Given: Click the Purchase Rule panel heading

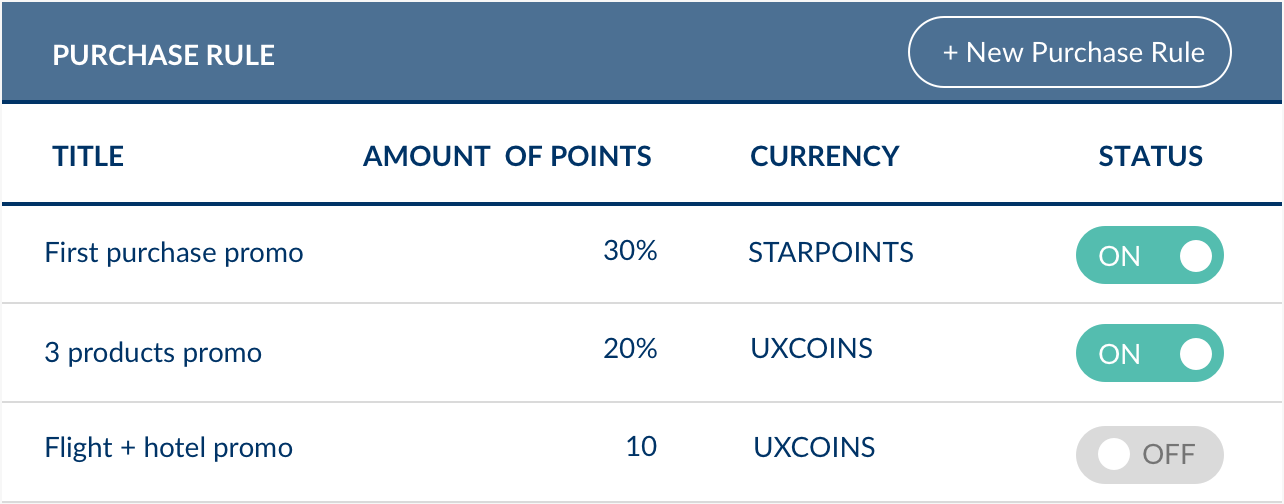Looking at the screenshot, I should [x=163, y=55].
